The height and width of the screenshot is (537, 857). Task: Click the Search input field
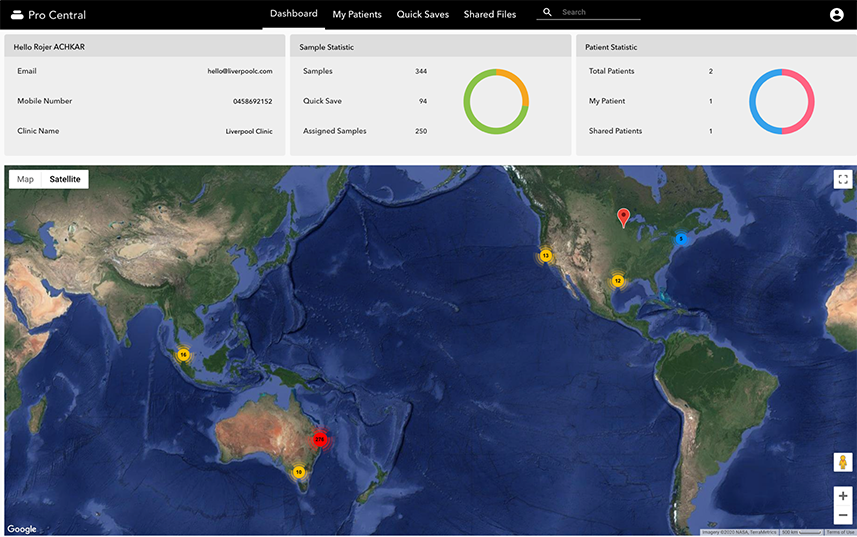pos(600,13)
